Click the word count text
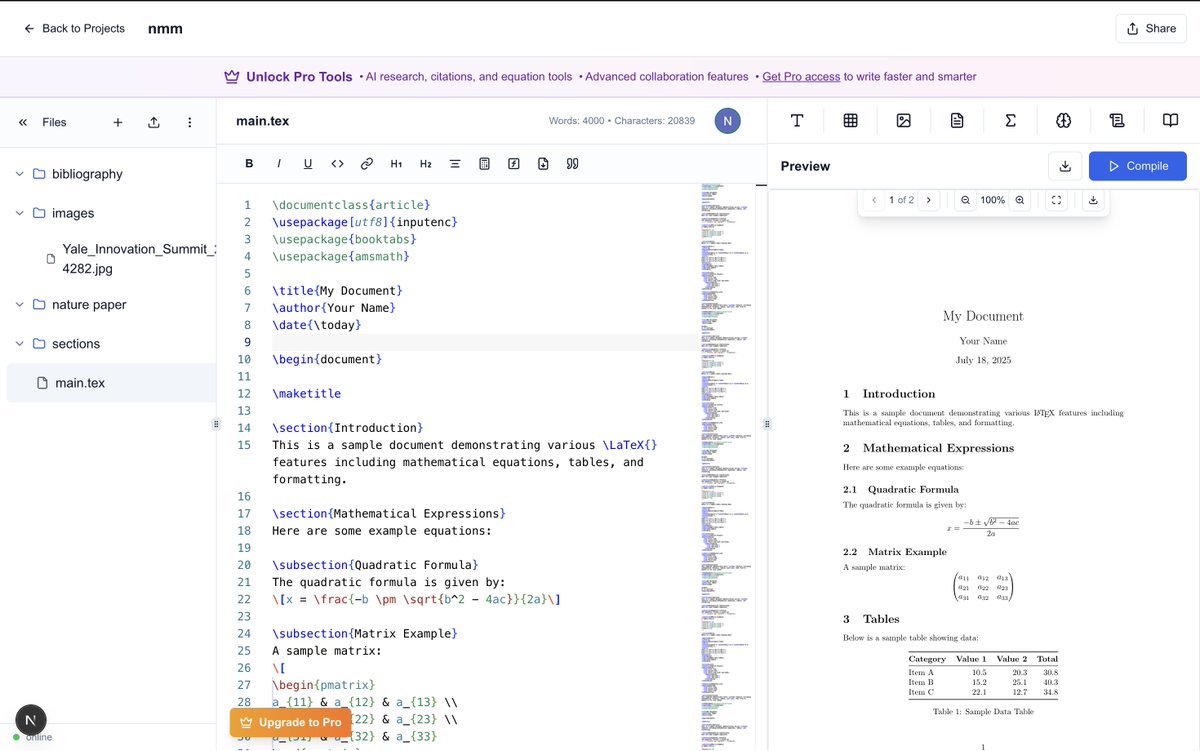The height and width of the screenshot is (751, 1200). click(x=577, y=121)
